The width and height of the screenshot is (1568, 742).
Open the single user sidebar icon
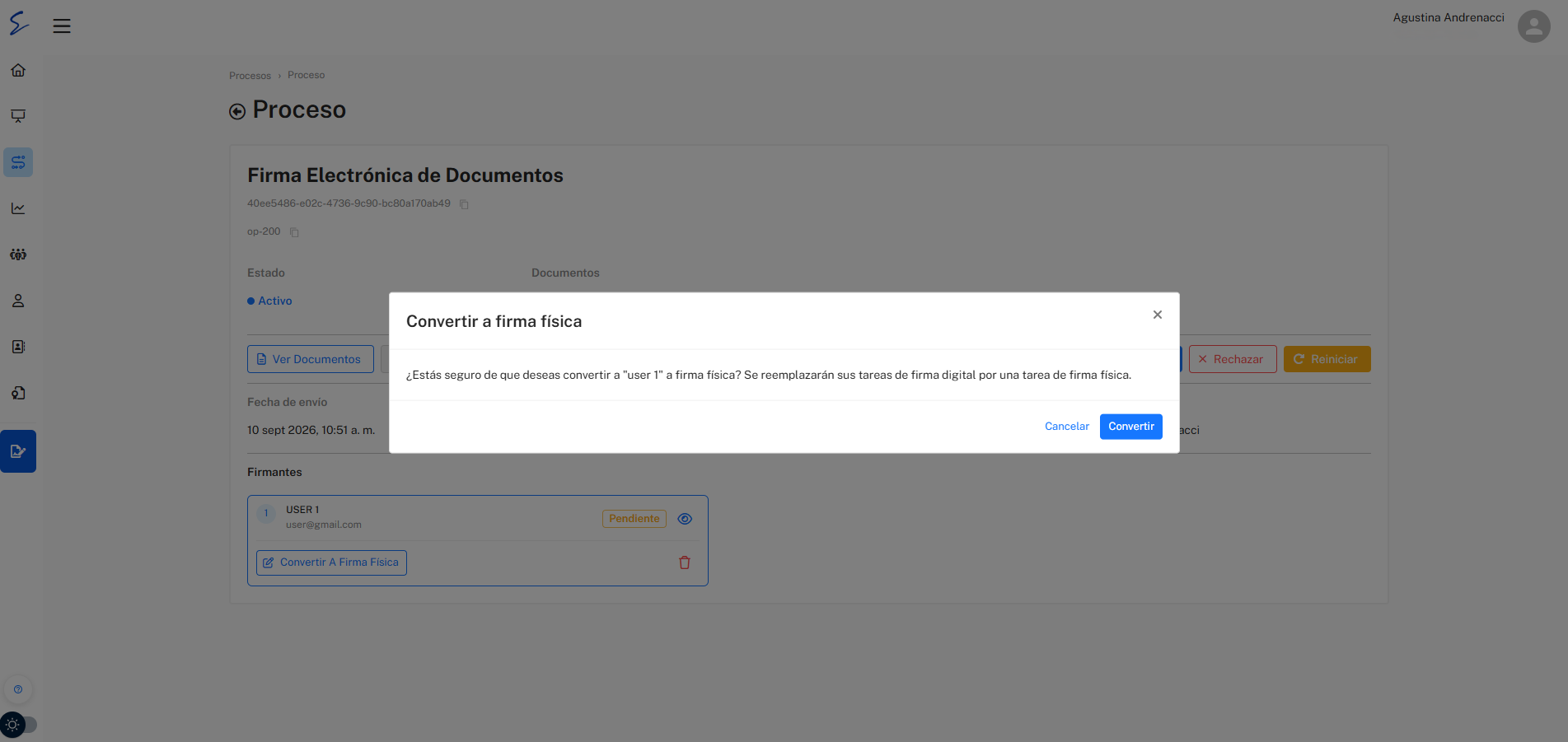pyautogui.click(x=18, y=301)
